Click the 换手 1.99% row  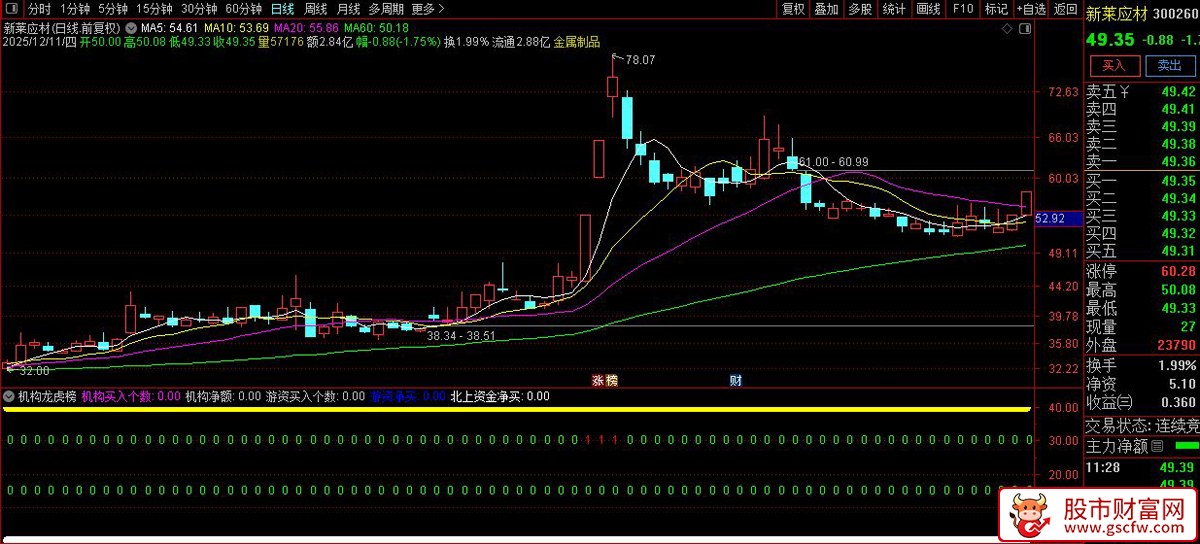tap(1142, 365)
